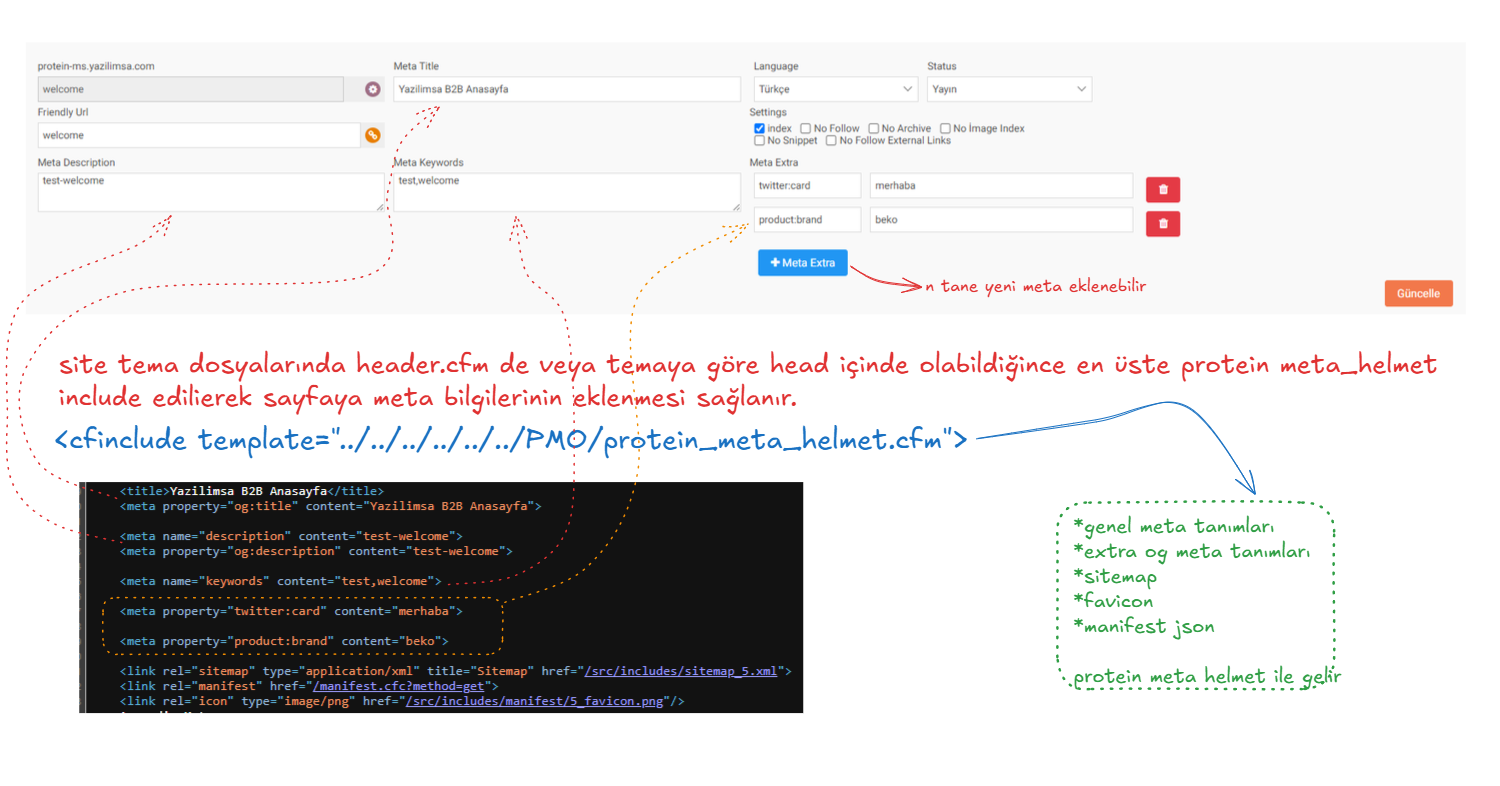Focus the Meta Title input field
This screenshot has height=786, width=1500.
(566, 90)
